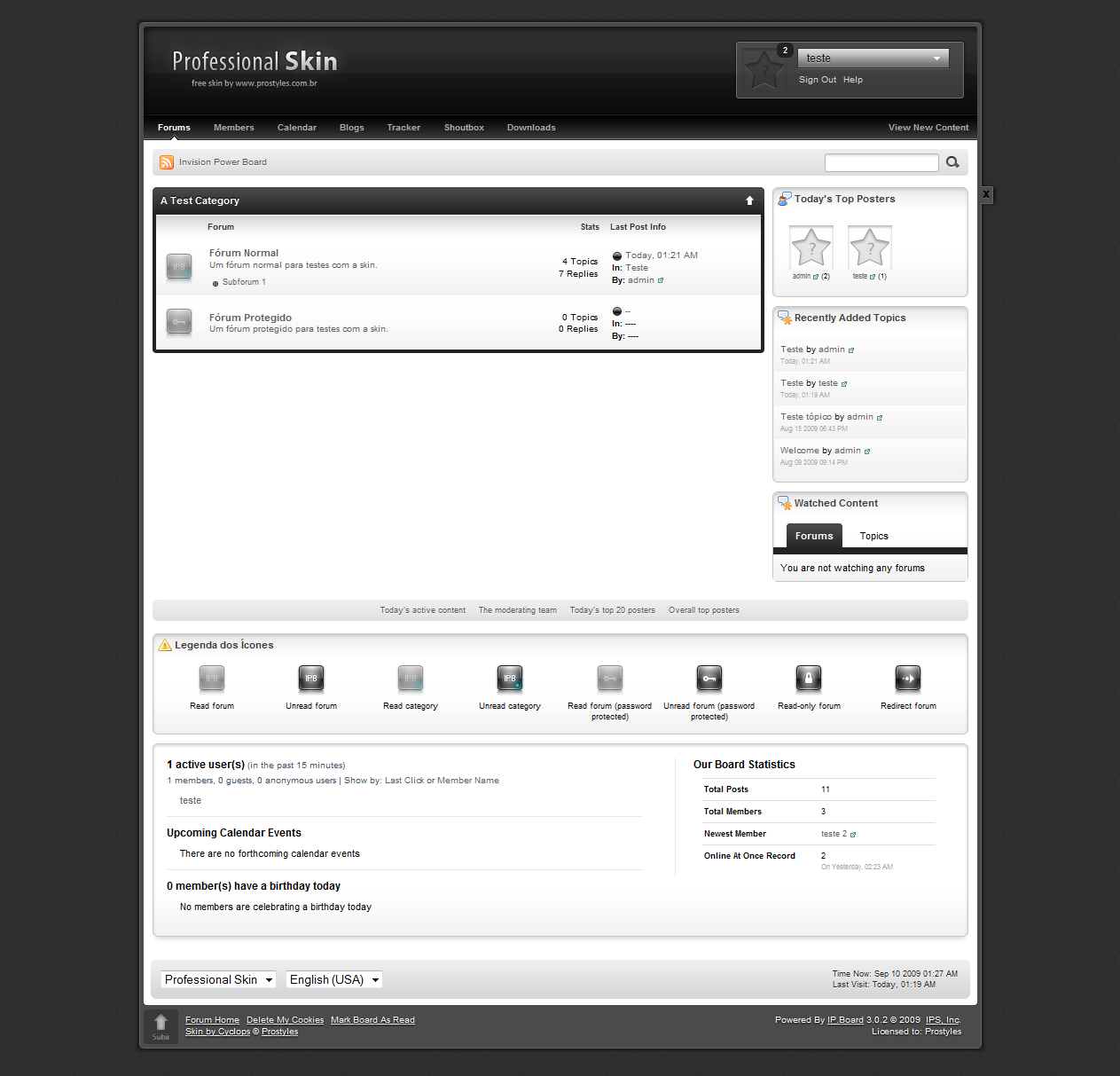This screenshot has height=1076, width=1120.
Task: Click the Read-only forum lock icon
Action: [x=809, y=679]
